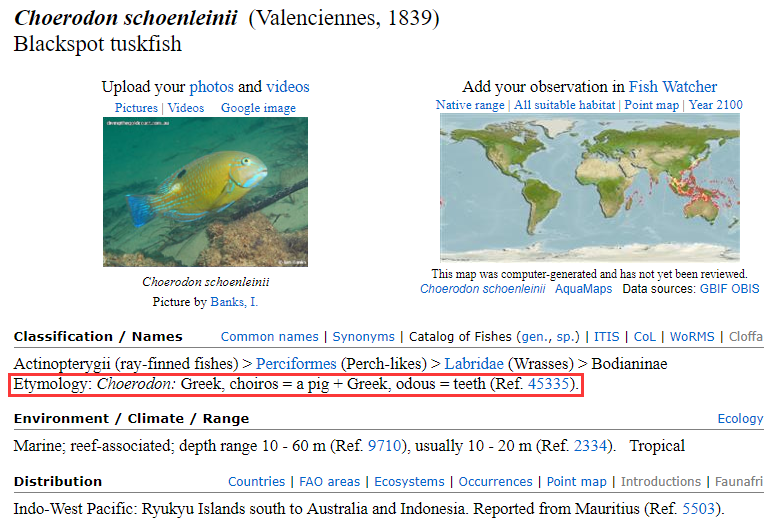Click the 'Choerodon schoenleinii' species title
The height and width of the screenshot is (525, 779).
[x=126, y=18]
